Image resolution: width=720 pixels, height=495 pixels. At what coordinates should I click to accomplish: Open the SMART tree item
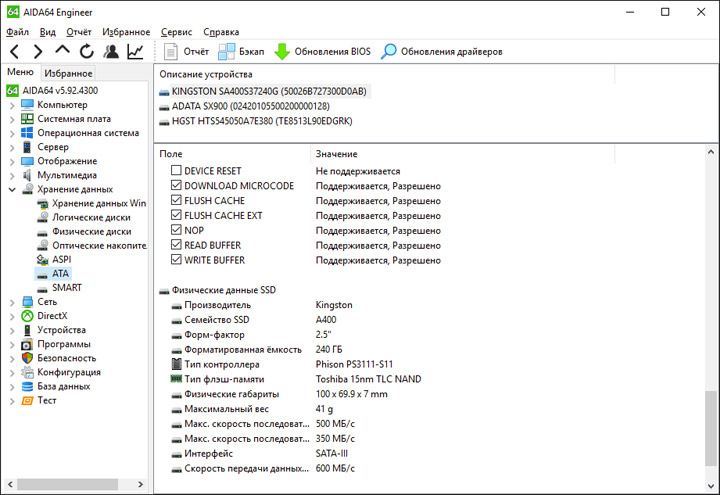pyautogui.click(x=67, y=288)
